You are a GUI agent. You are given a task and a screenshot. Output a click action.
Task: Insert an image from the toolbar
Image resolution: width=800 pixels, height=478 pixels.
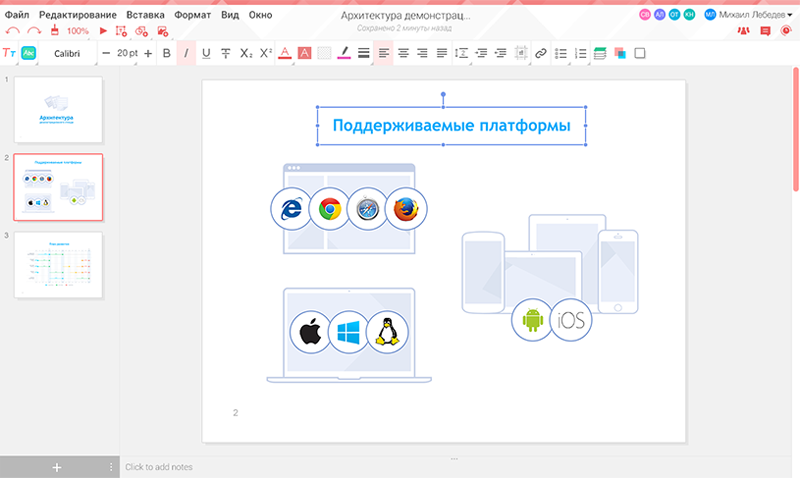162,31
